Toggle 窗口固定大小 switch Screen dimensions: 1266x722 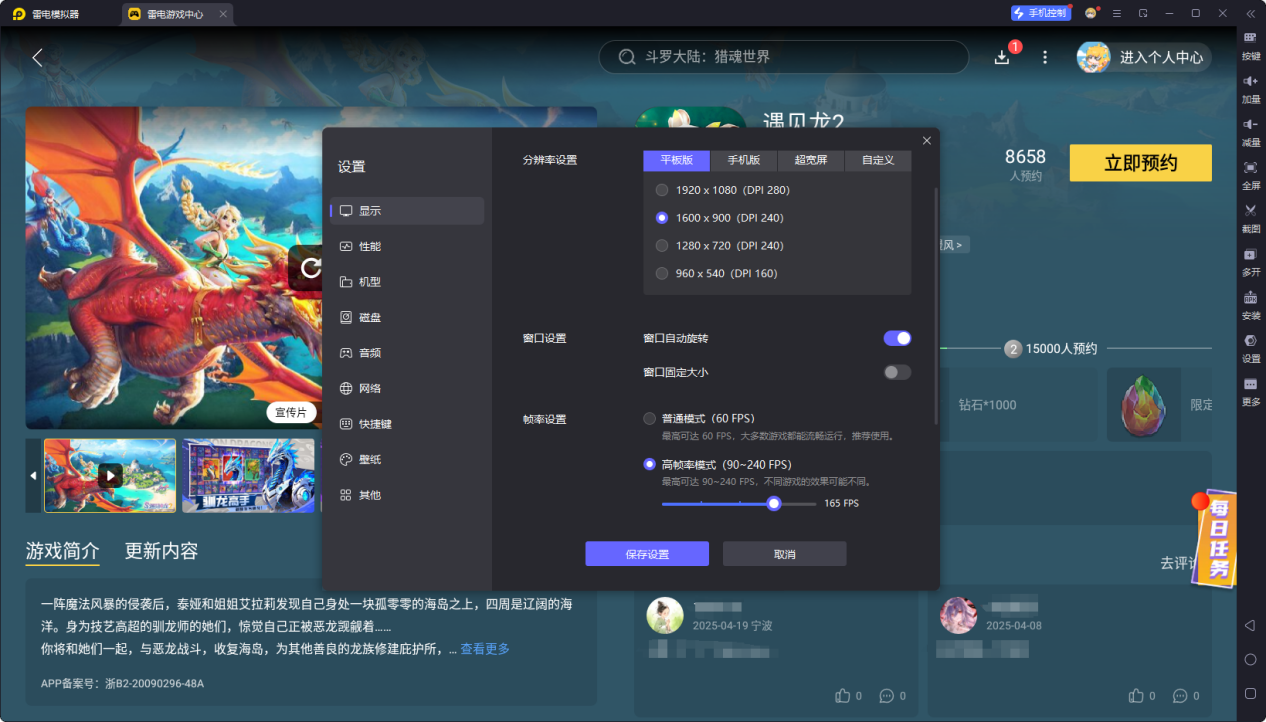click(897, 372)
